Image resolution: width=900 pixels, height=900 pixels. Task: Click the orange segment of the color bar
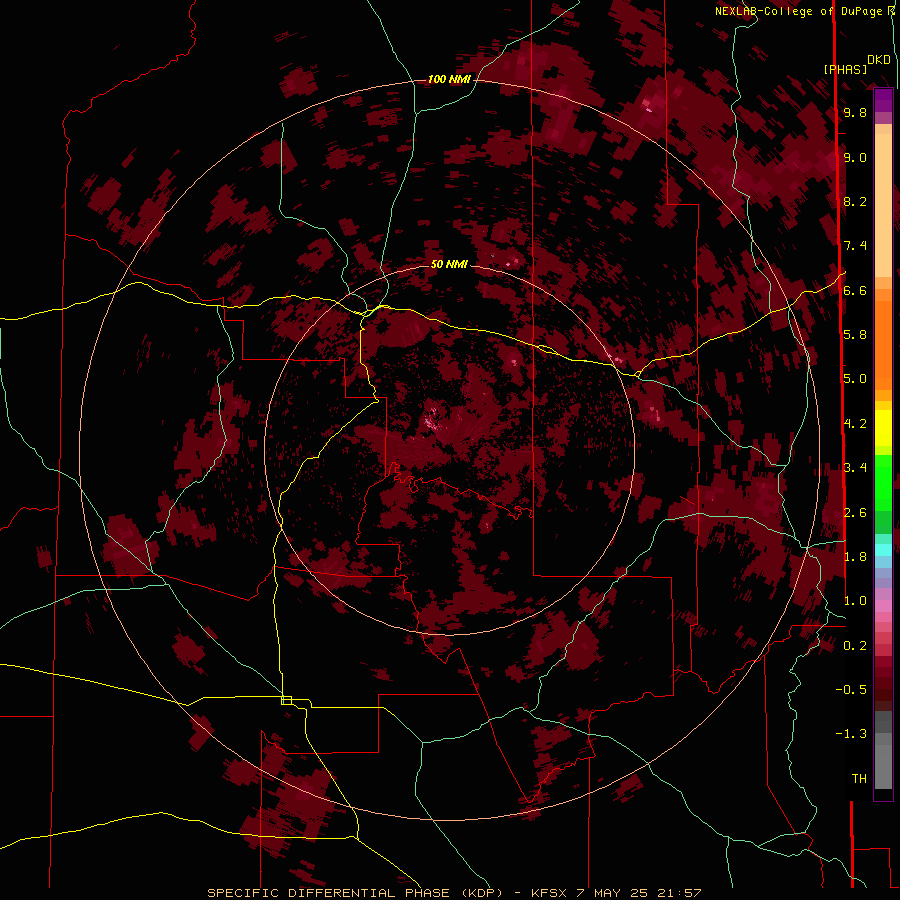[x=883, y=346]
